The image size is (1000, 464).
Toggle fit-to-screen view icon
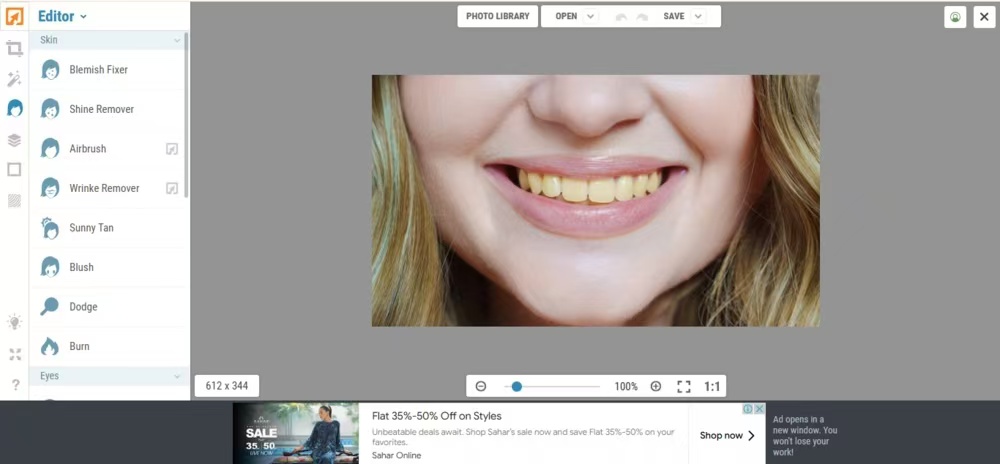pyautogui.click(x=684, y=386)
